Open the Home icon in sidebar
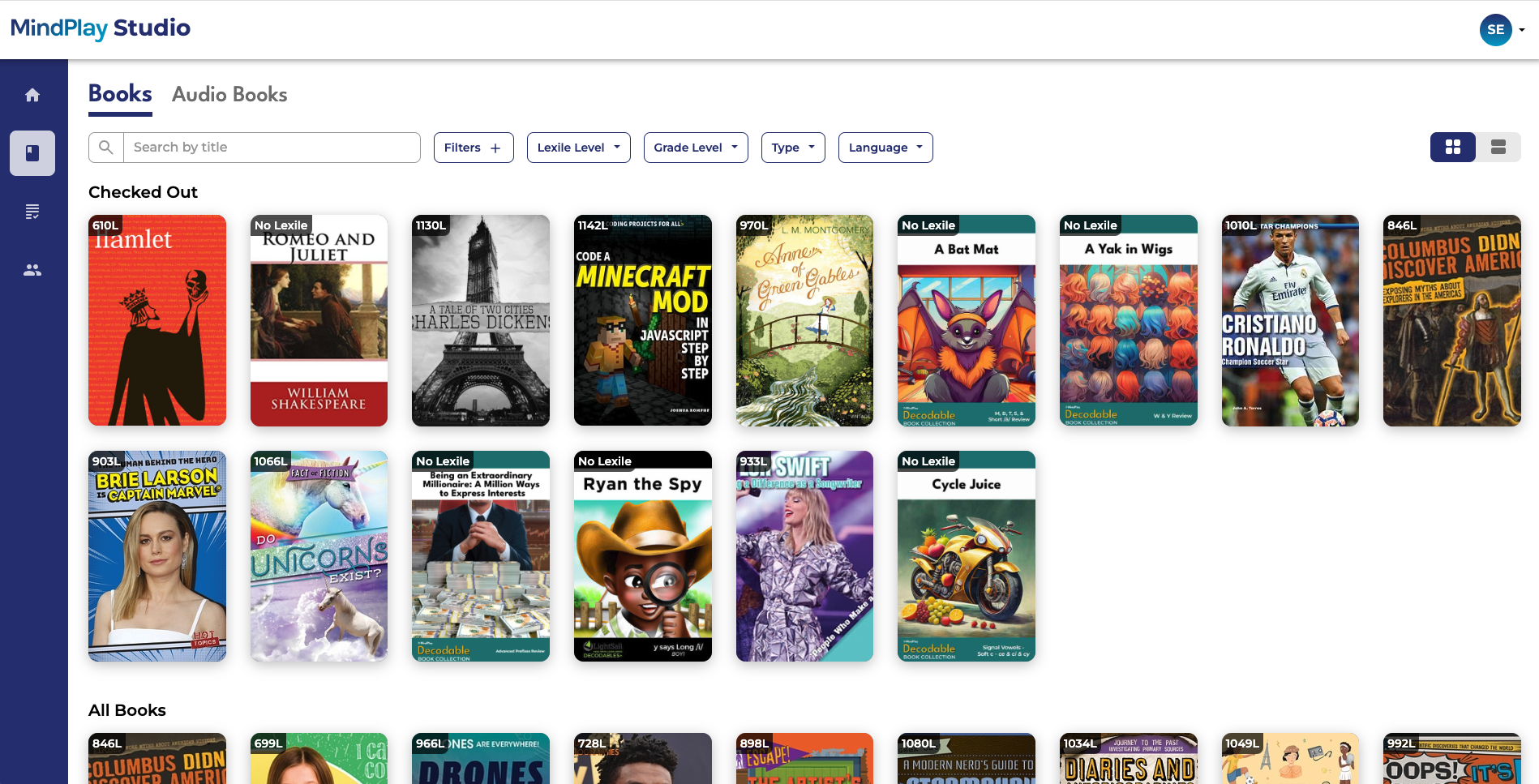 [x=32, y=95]
